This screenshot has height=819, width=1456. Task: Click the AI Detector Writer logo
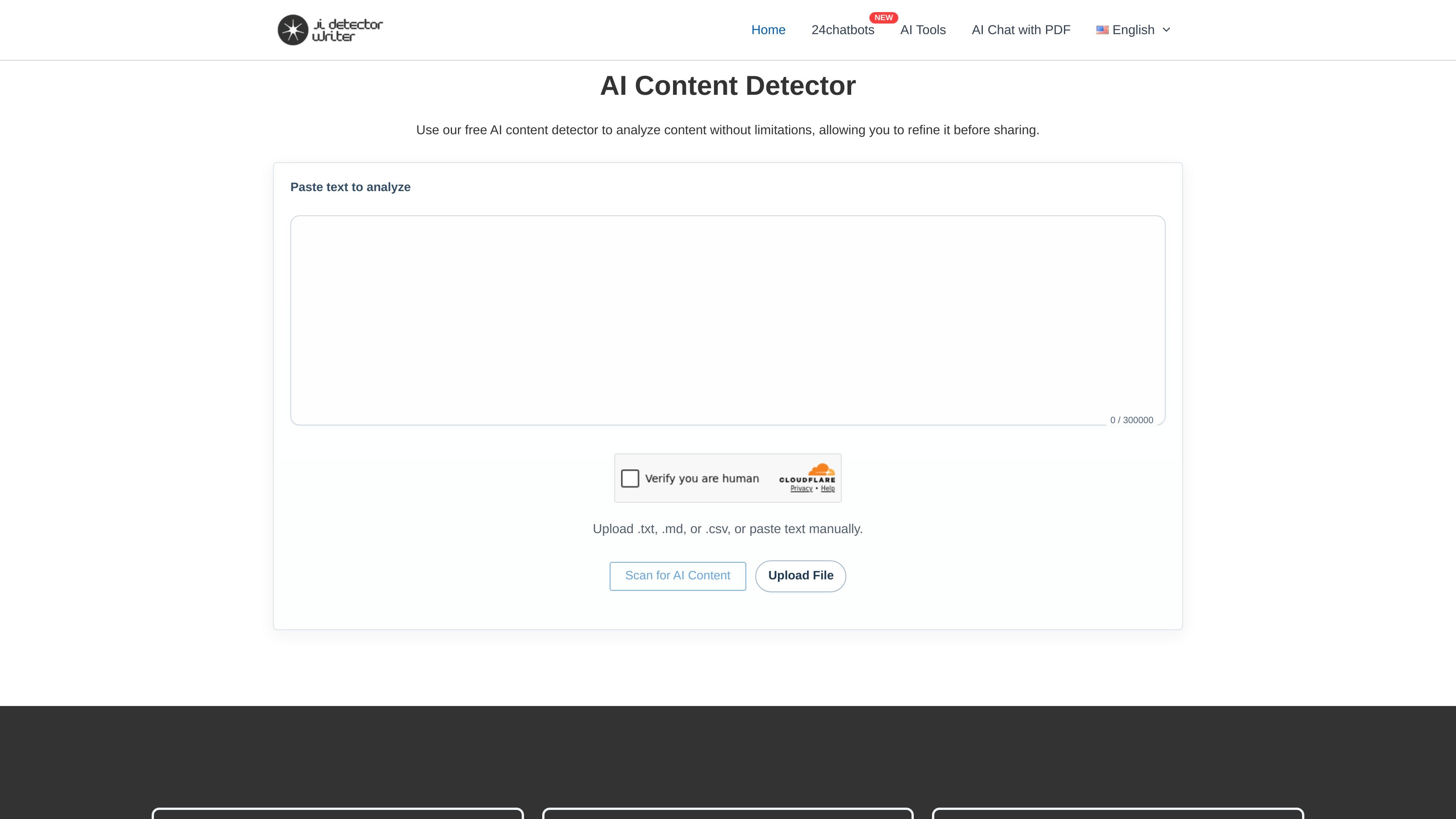[330, 30]
